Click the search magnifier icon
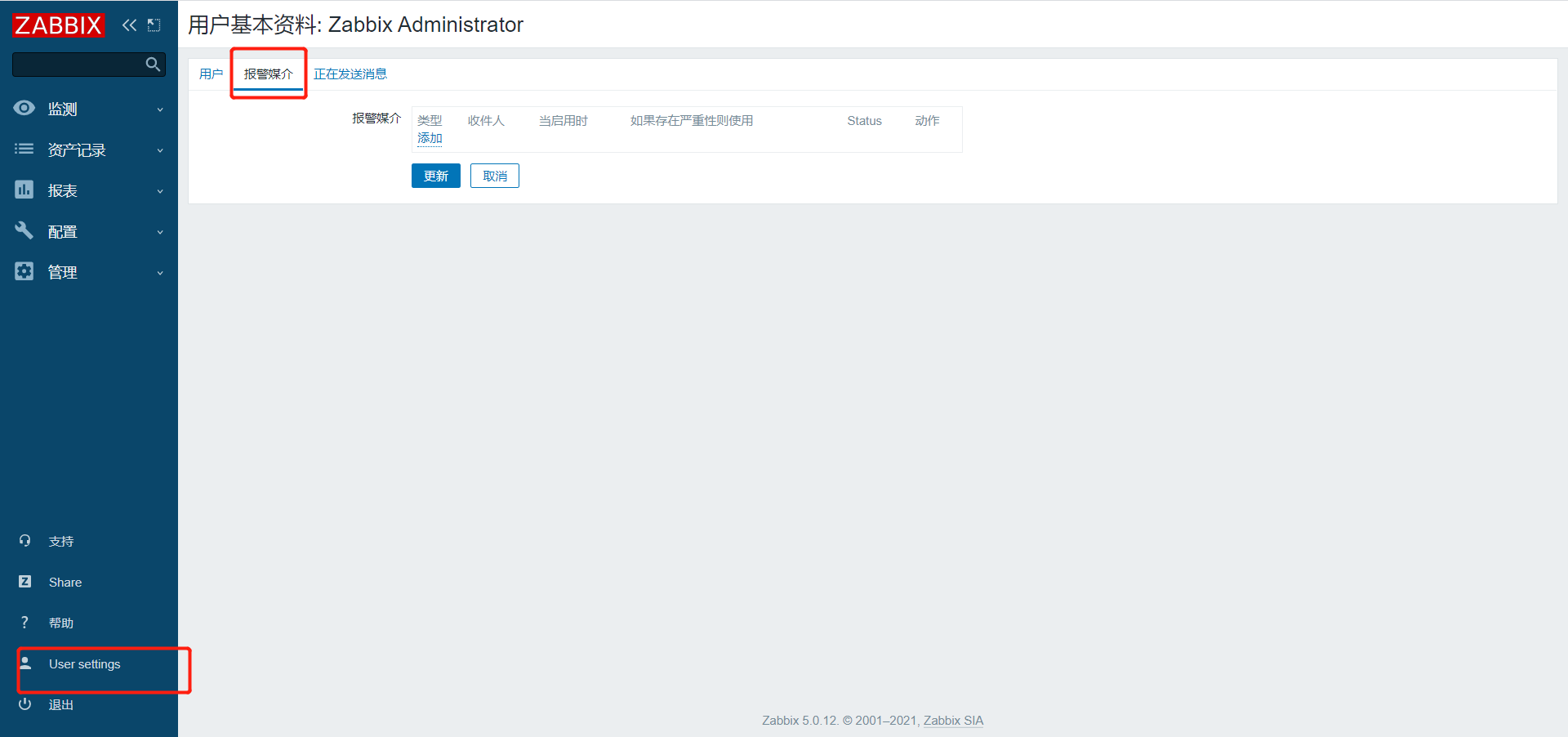This screenshot has height=737, width=1568. [x=153, y=64]
